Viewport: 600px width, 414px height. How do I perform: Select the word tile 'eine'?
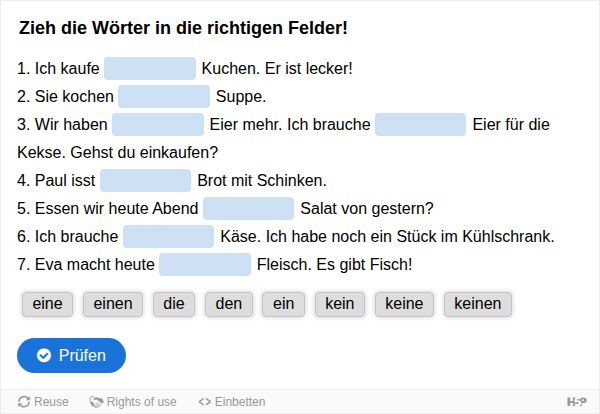click(47, 304)
